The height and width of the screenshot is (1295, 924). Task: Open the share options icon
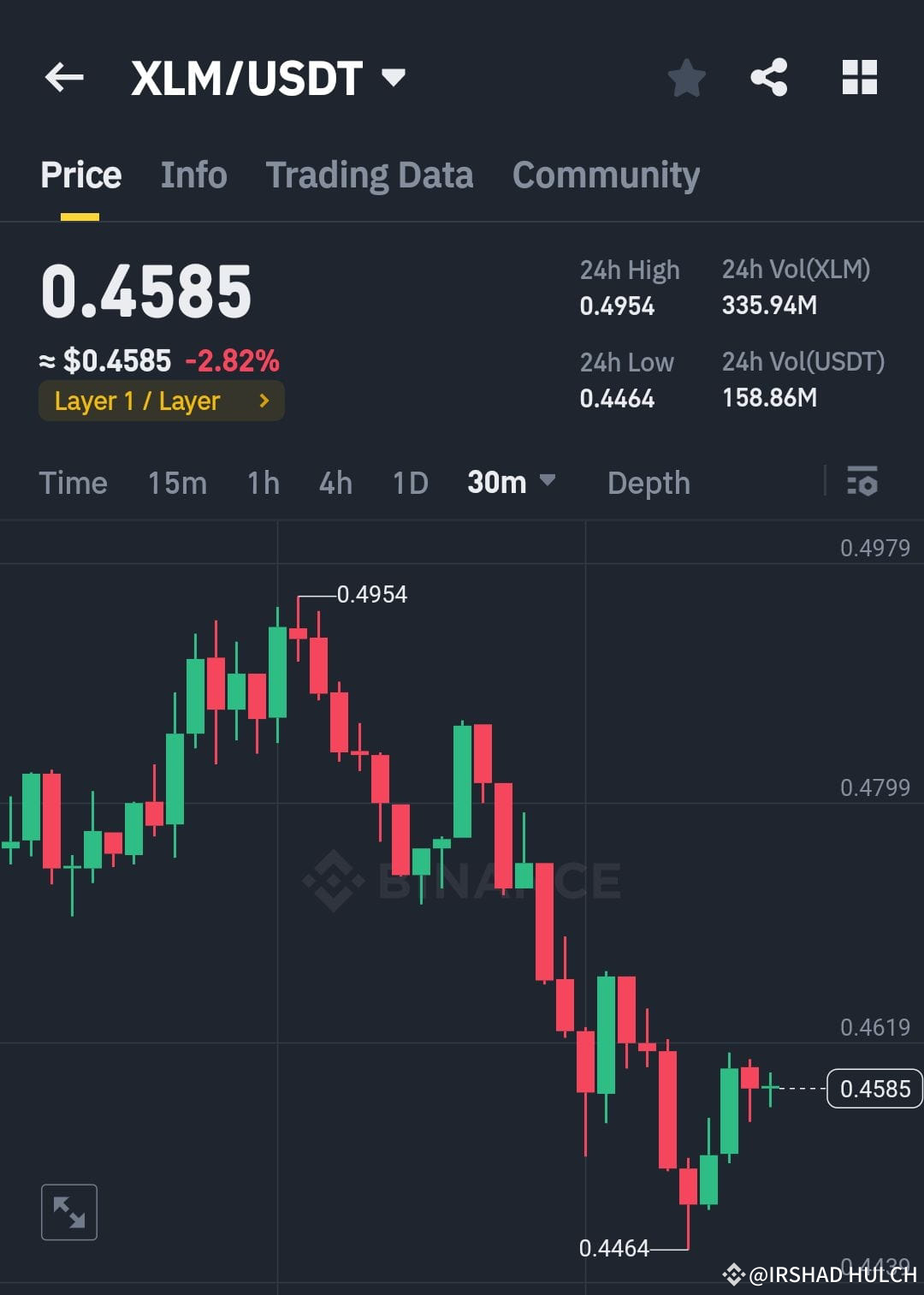point(769,77)
